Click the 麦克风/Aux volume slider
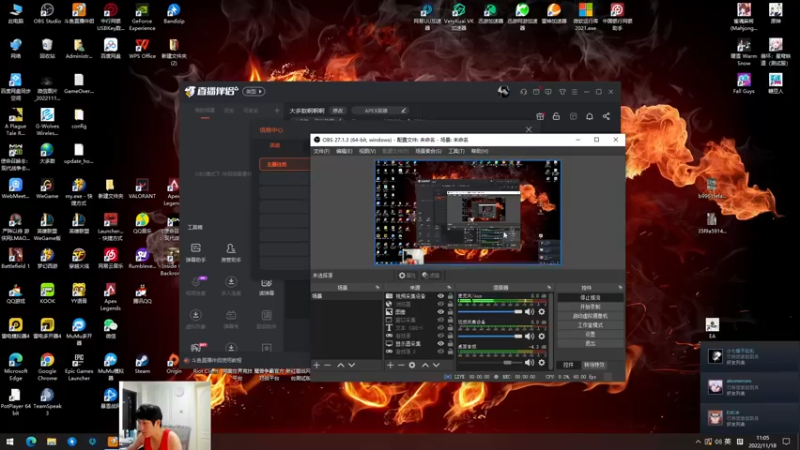 (490, 312)
